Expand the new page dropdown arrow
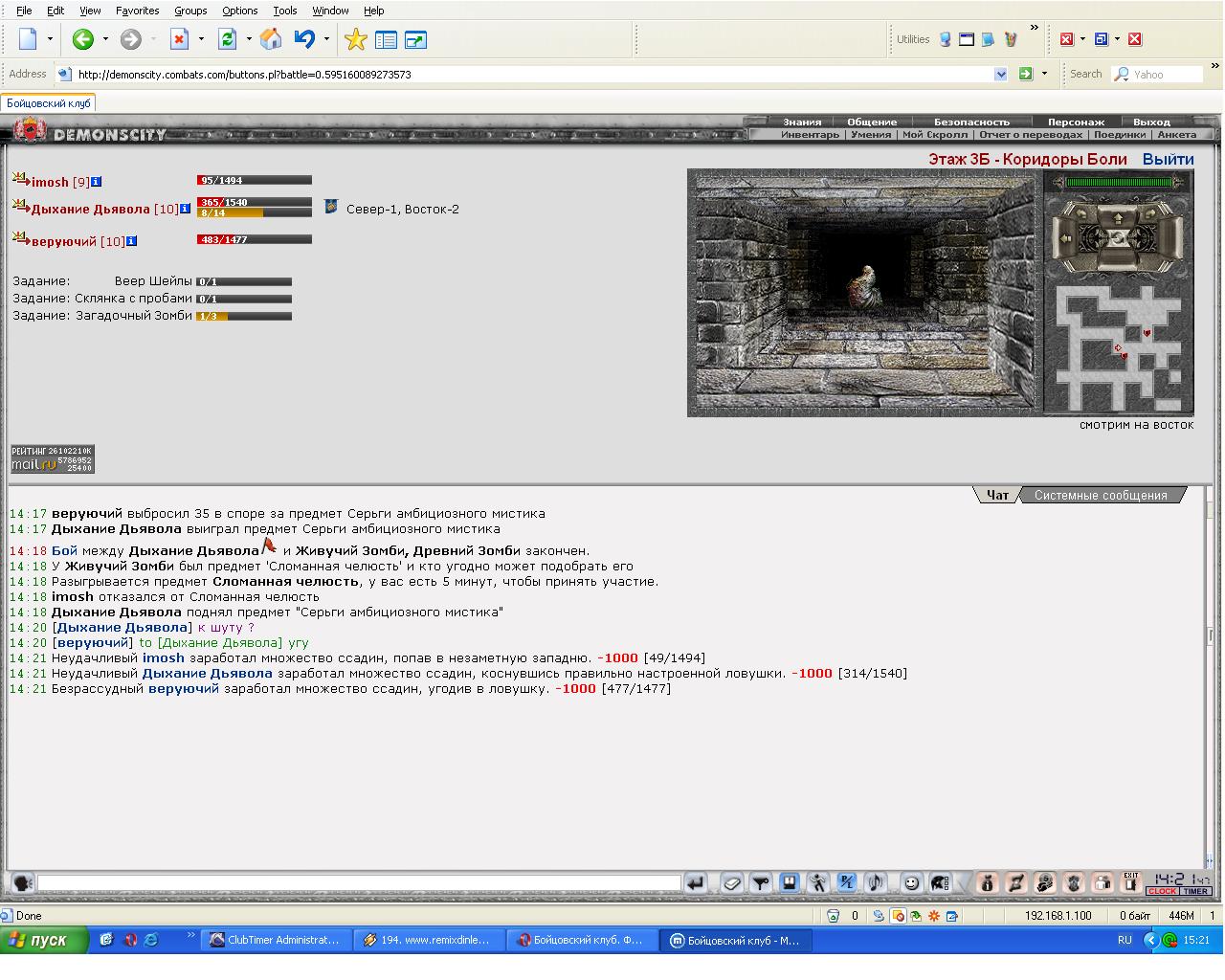 (50, 39)
